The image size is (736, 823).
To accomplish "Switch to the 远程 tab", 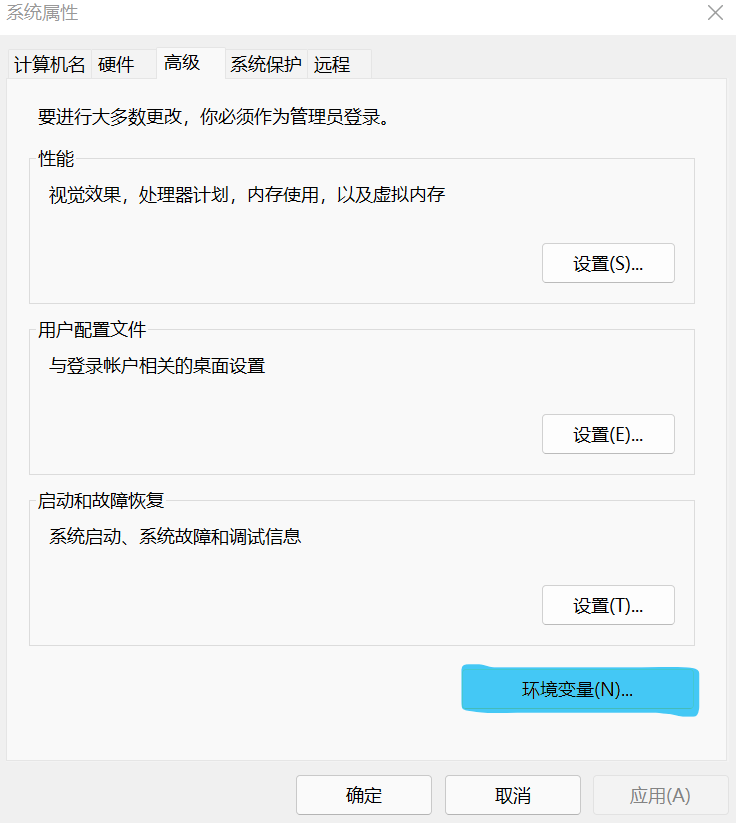I will point(332,65).
